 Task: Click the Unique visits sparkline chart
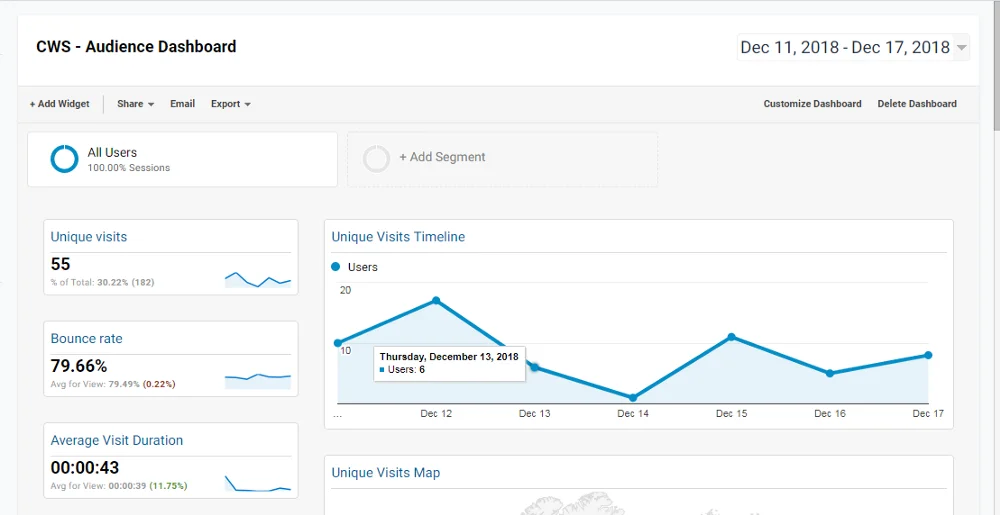[258, 279]
